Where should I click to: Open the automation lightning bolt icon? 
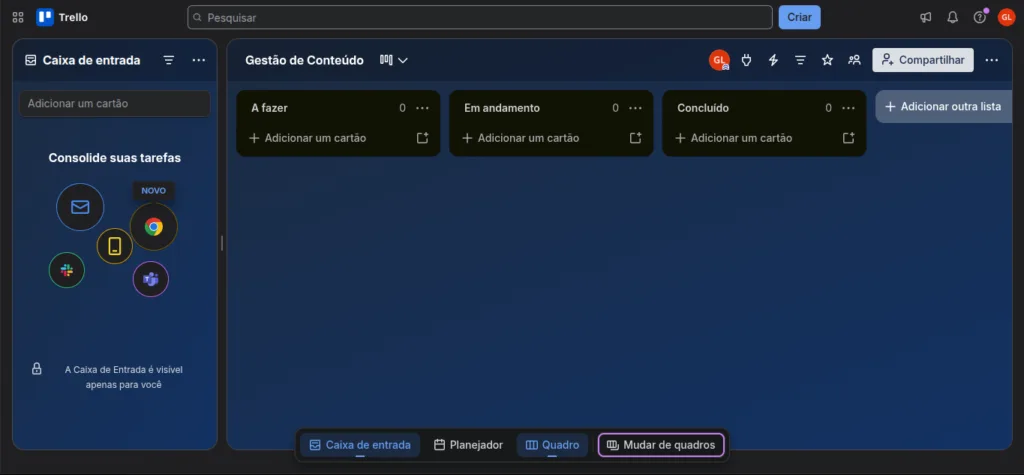(x=773, y=60)
